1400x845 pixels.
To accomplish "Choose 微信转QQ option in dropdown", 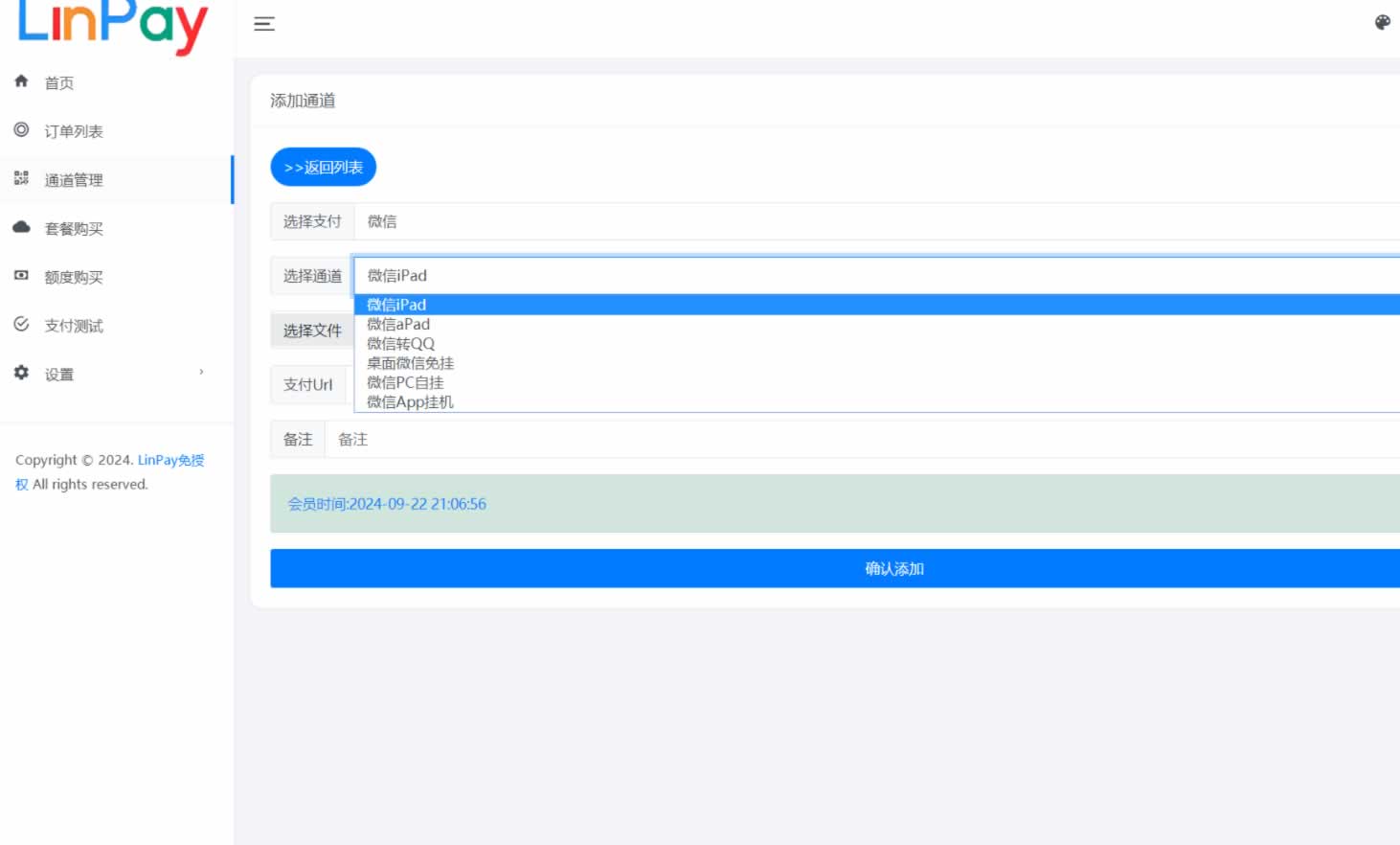I will point(401,344).
